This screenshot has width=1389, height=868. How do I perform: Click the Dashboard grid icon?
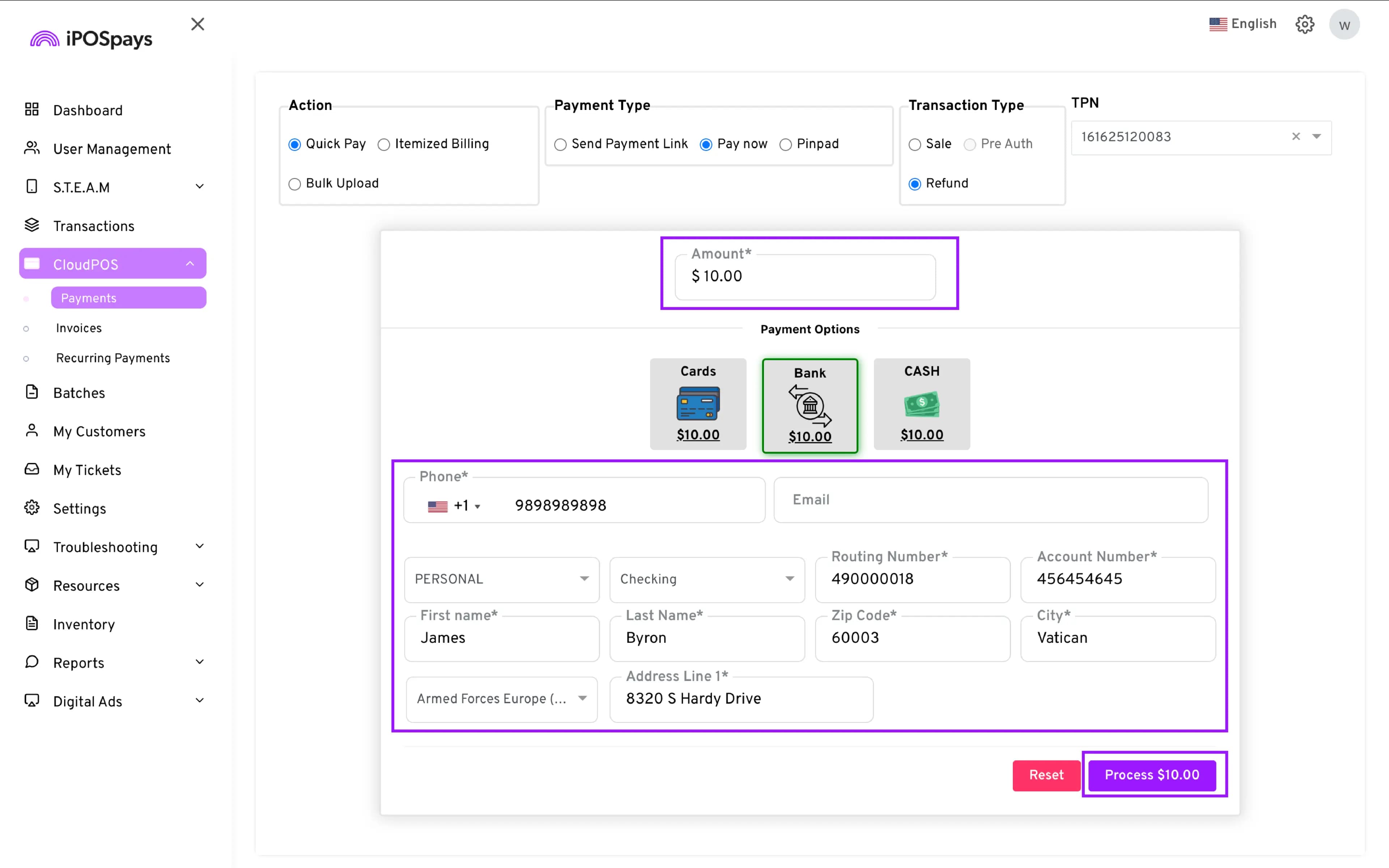32,109
